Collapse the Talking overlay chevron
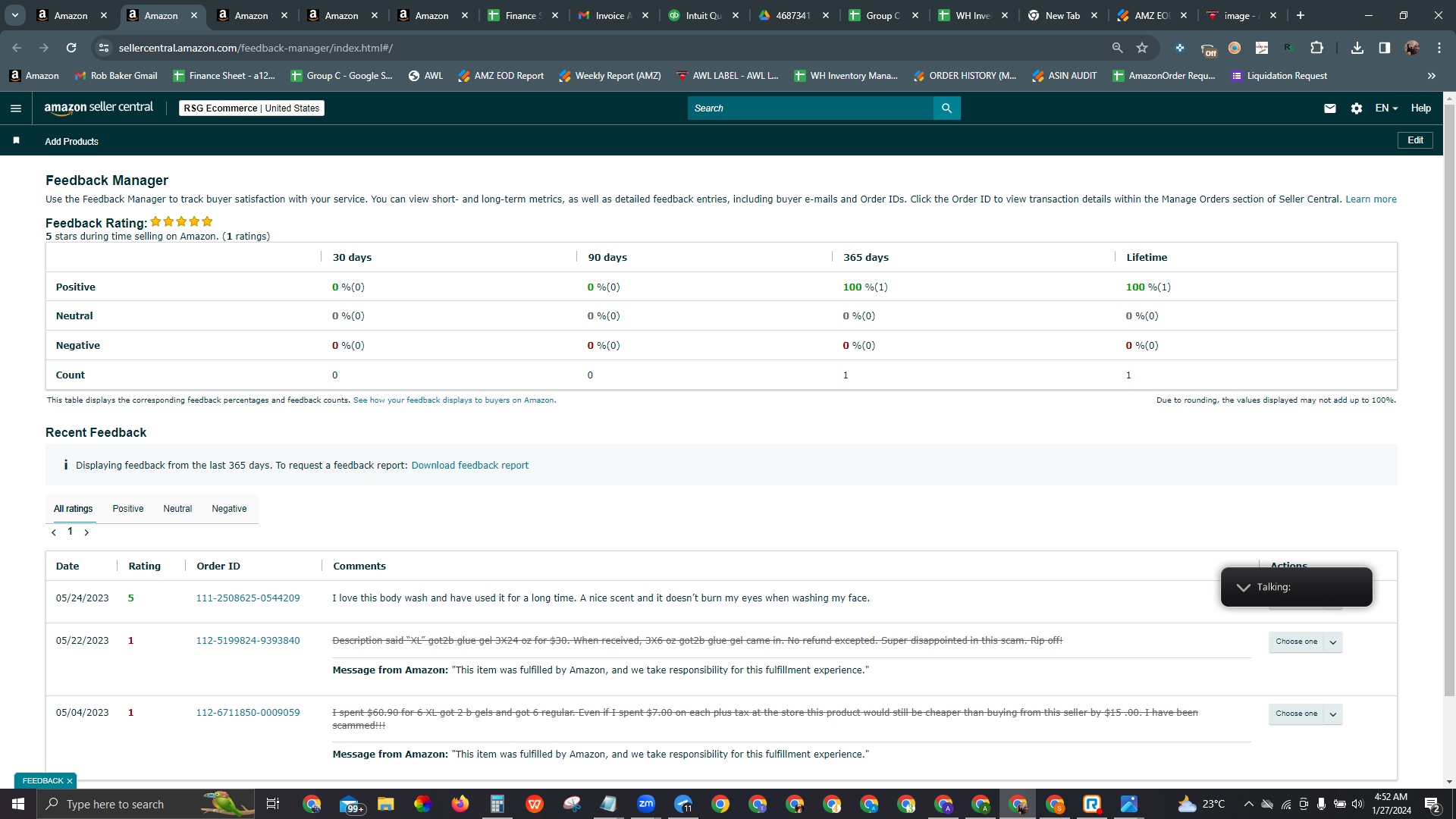This screenshot has height=819, width=1456. (1243, 587)
